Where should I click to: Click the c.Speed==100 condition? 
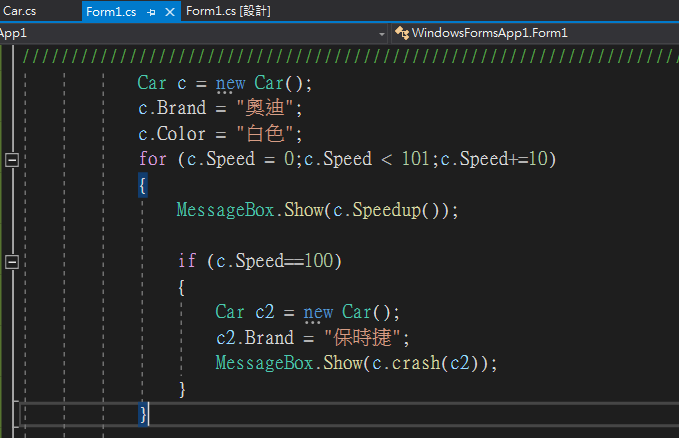pyautogui.click(x=275, y=261)
